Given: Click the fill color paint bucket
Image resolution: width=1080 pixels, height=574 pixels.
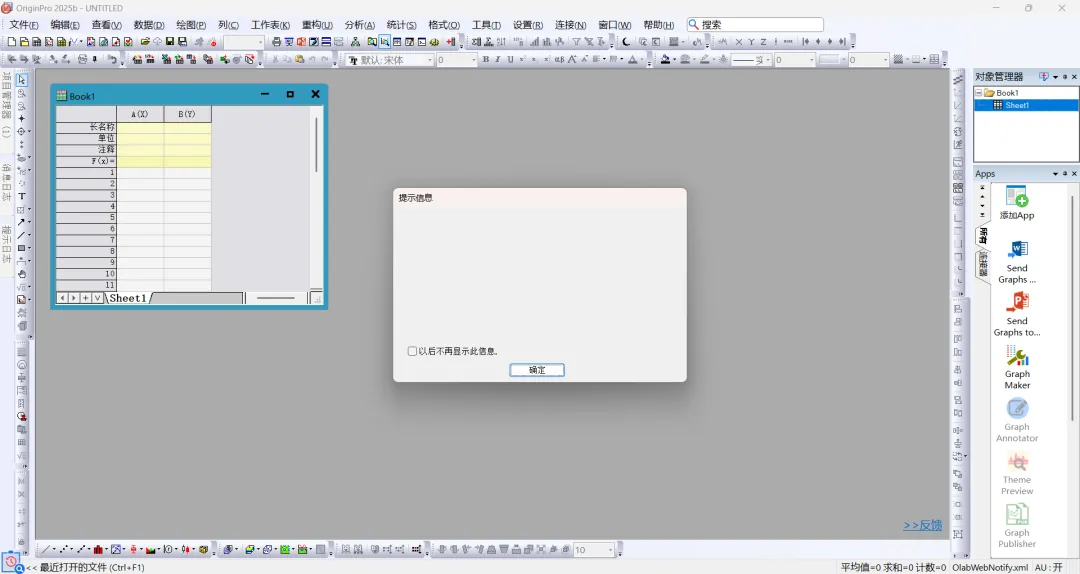Looking at the screenshot, I should pyautogui.click(x=665, y=60).
